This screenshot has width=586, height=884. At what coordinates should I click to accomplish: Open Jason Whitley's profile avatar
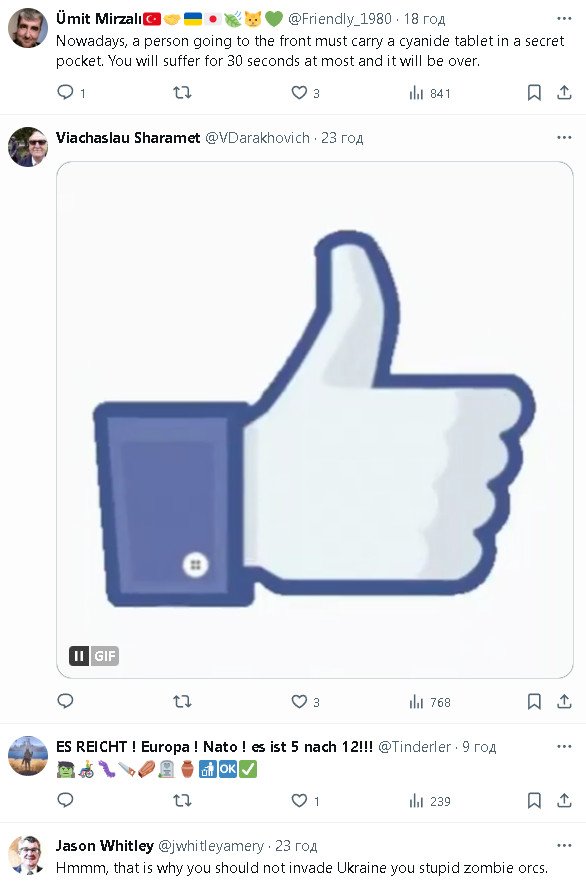(x=27, y=855)
